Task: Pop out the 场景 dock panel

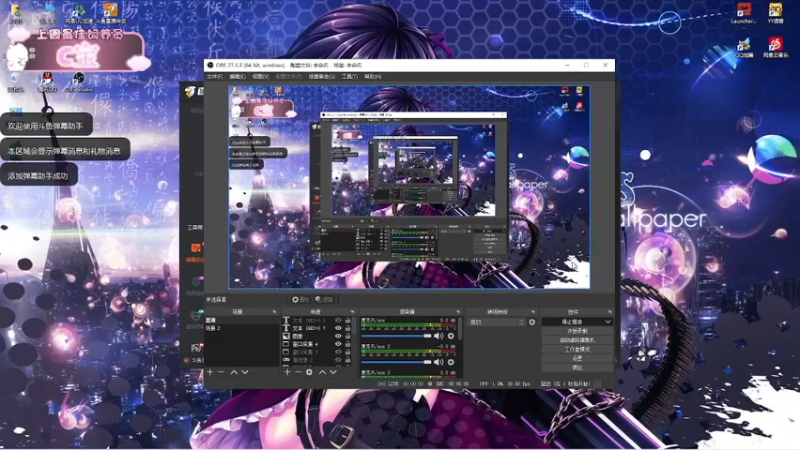Action: (274, 312)
